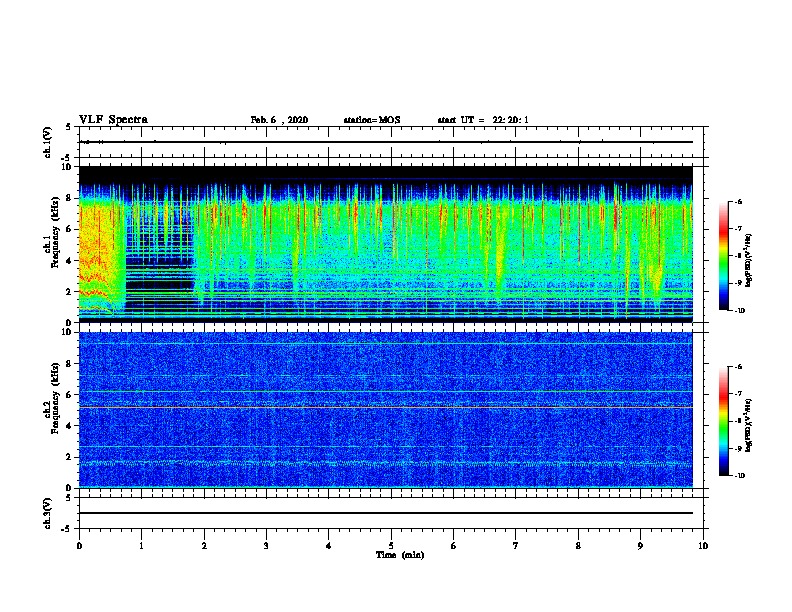Click the "VLF Spectra" title text
792x612 pixels.
(x=113, y=120)
